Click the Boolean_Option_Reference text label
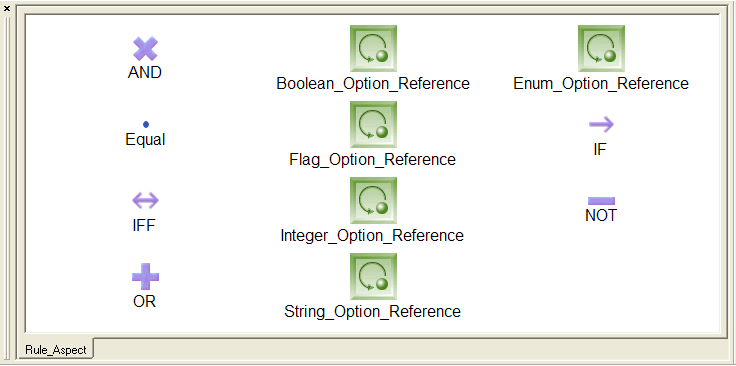The image size is (736, 366). click(373, 84)
